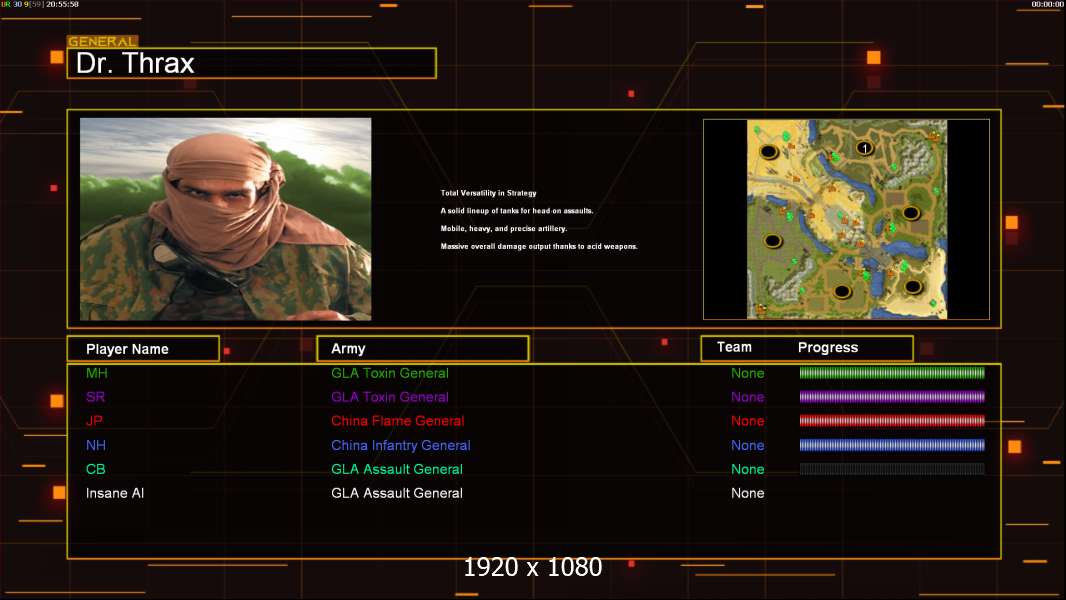Click the team value None for CB
This screenshot has width=1066, height=600.
pos(747,469)
